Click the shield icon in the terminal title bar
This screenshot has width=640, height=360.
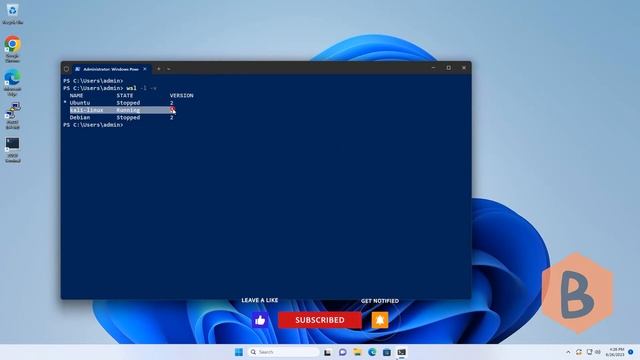[x=66, y=69]
